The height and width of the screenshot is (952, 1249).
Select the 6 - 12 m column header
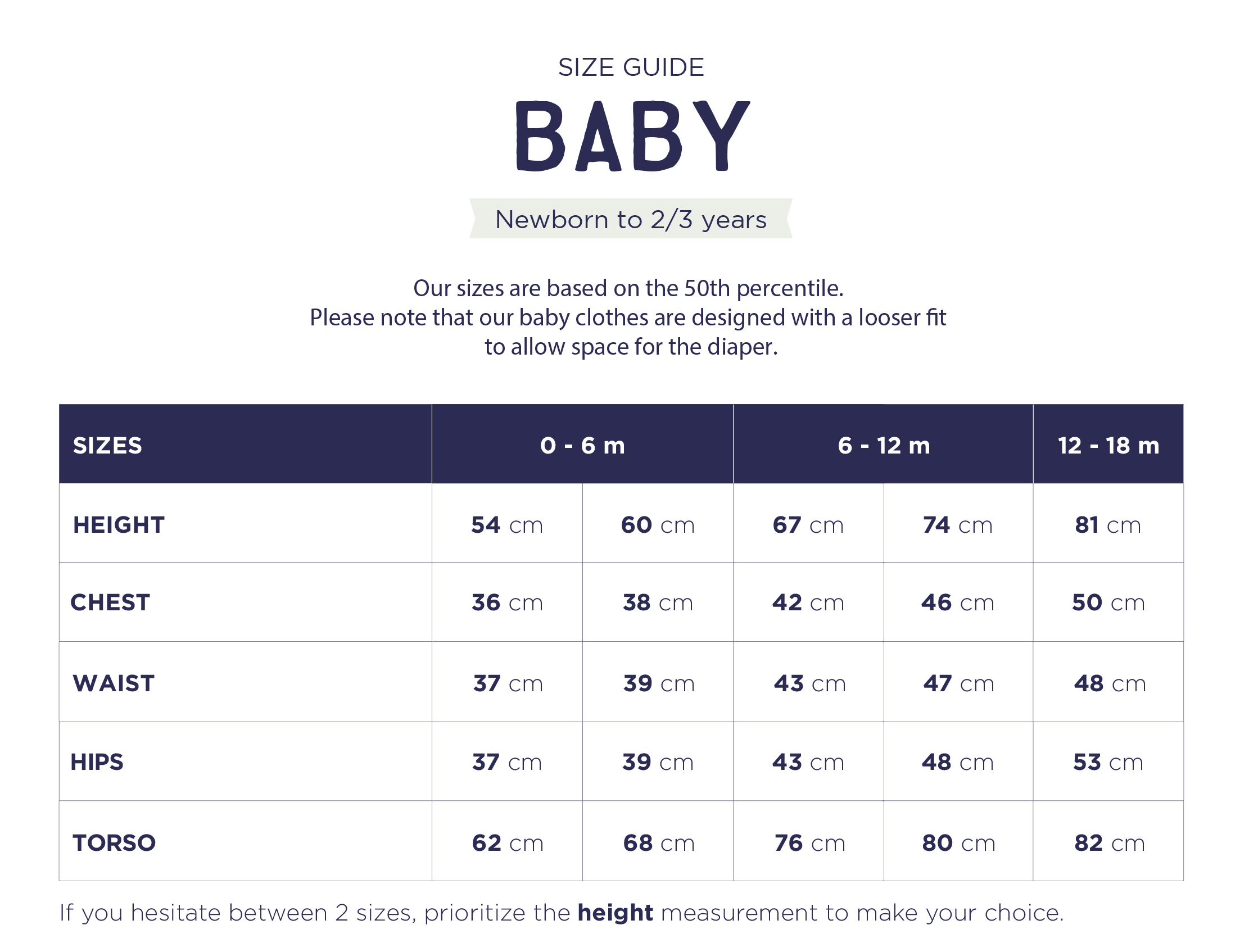[884, 446]
